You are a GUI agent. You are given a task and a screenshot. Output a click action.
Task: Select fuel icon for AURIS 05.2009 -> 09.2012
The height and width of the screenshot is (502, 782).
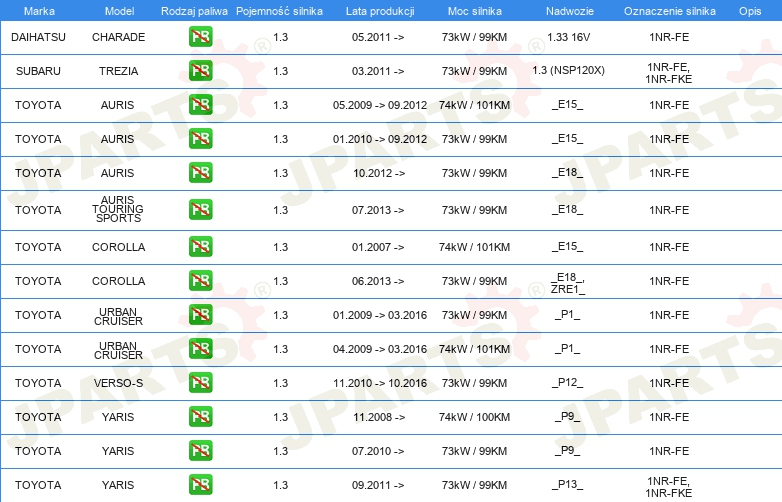(200, 105)
